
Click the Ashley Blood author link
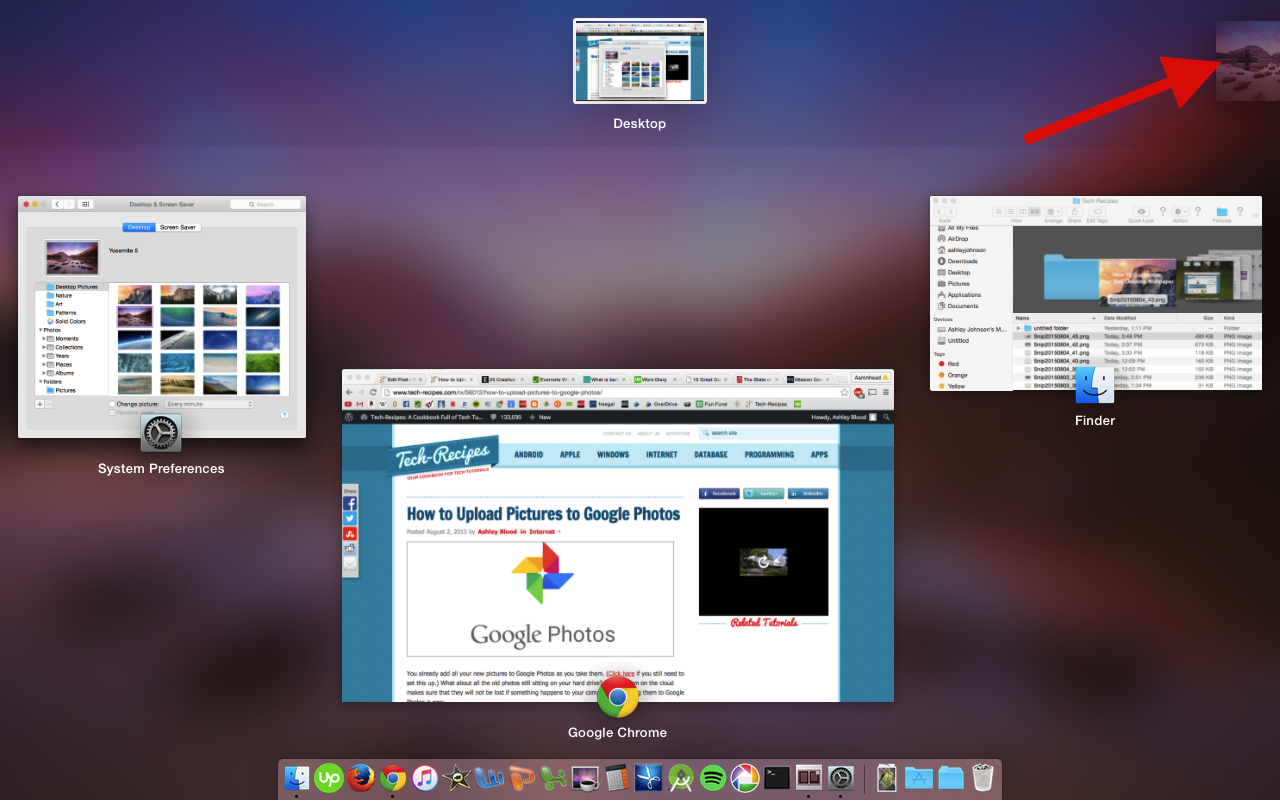[x=497, y=532]
